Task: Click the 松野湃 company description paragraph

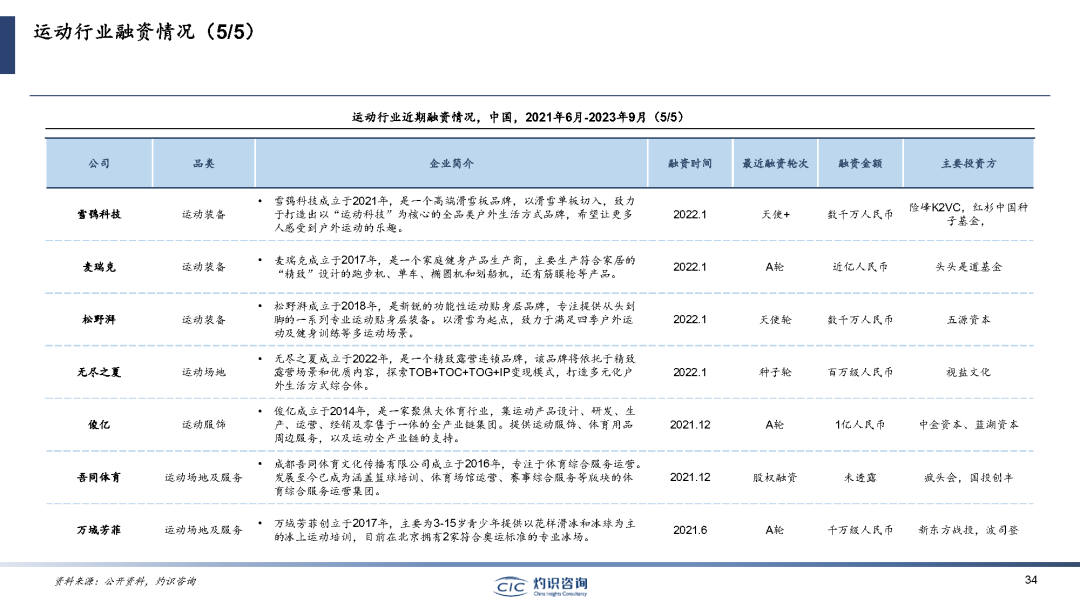Action: tap(454, 319)
